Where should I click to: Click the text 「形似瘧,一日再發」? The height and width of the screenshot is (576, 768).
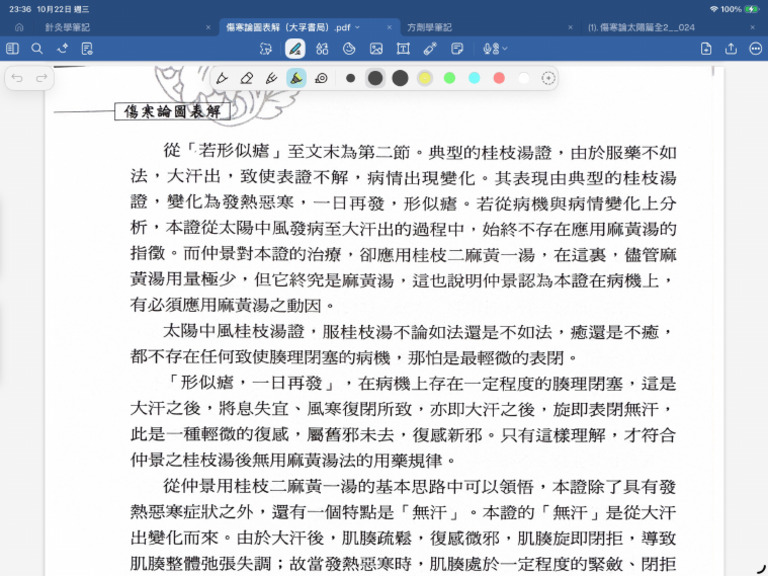250,383
